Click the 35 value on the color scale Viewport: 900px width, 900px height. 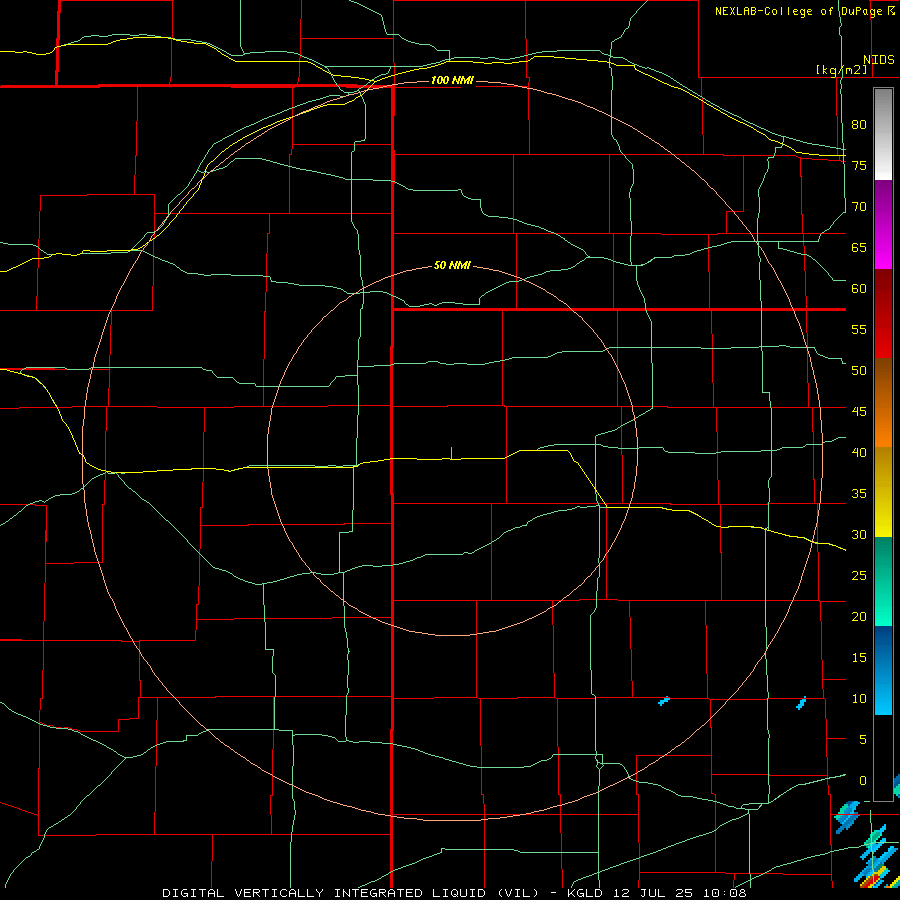coord(859,494)
